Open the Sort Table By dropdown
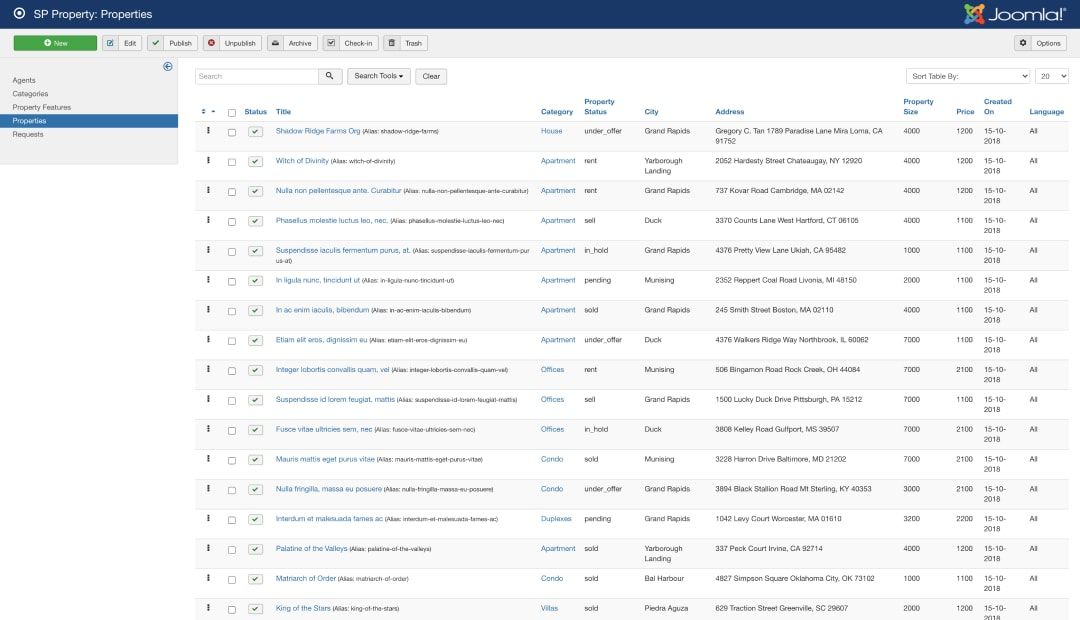 click(x=968, y=76)
